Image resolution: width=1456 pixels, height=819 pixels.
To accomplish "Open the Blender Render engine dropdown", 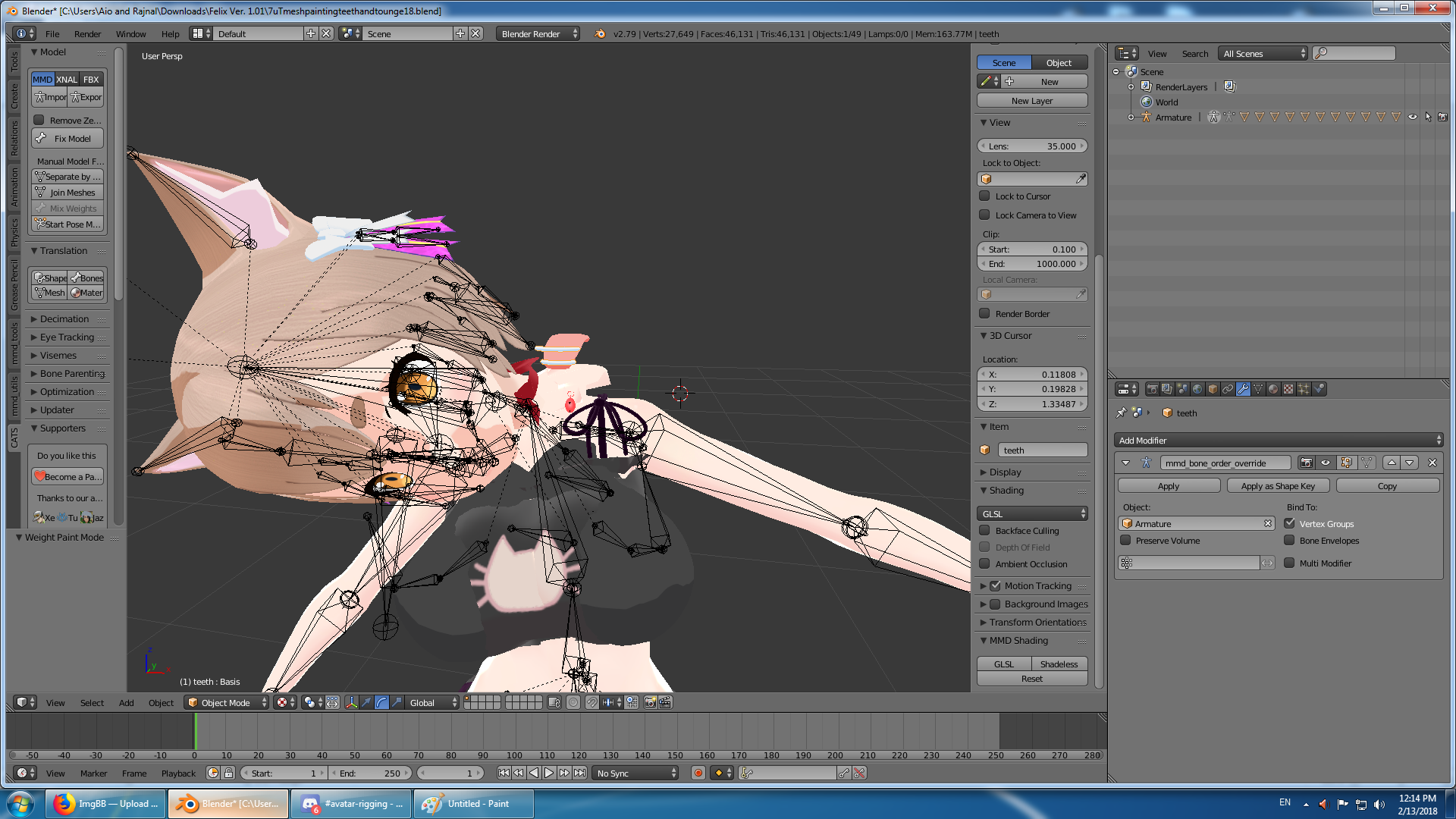I will click(538, 33).
